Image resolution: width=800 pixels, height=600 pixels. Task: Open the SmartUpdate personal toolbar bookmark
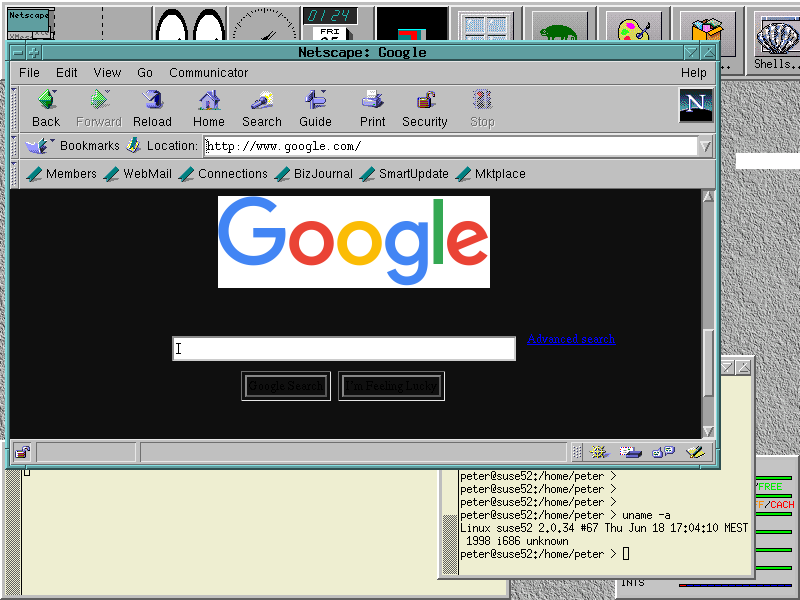404,174
